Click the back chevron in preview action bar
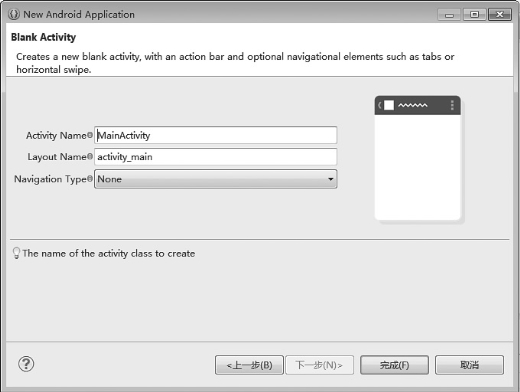The width and height of the screenshot is (520, 392). (379, 105)
